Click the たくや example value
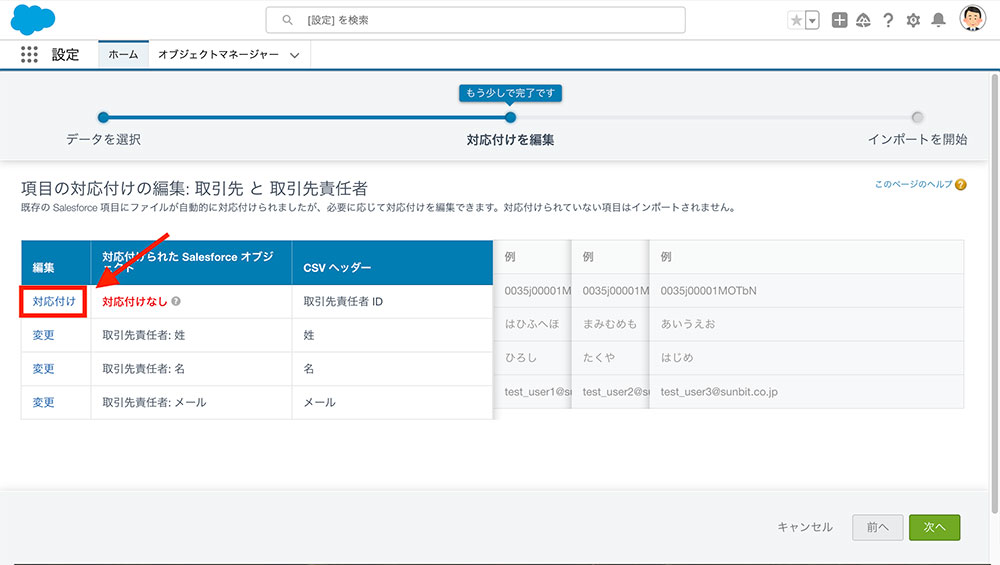Image resolution: width=1000 pixels, height=565 pixels. (x=599, y=358)
